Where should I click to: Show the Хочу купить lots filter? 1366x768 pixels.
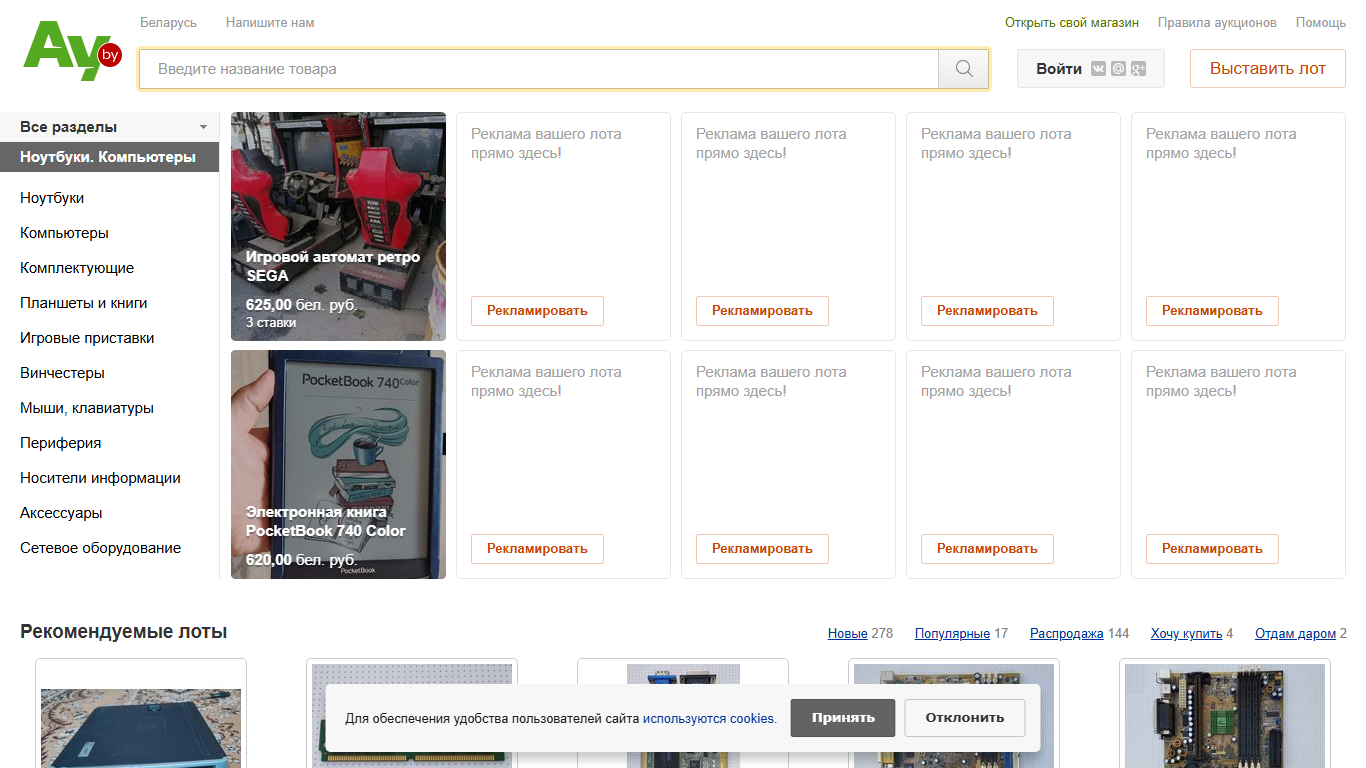point(1186,634)
